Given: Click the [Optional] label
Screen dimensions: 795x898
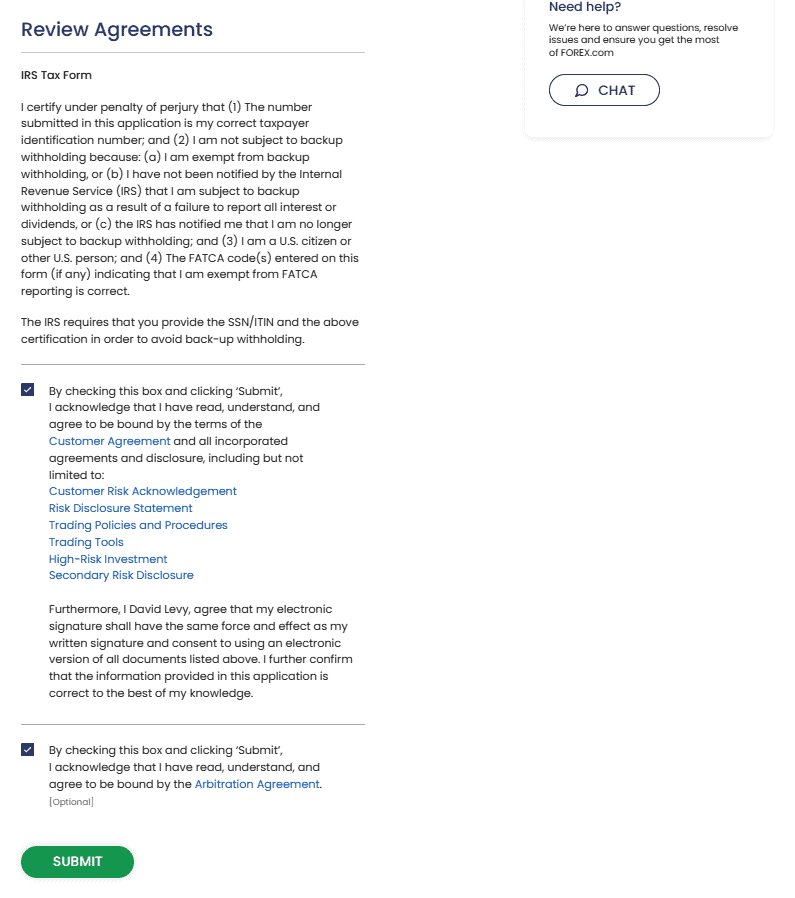Looking at the screenshot, I should coord(71,802).
